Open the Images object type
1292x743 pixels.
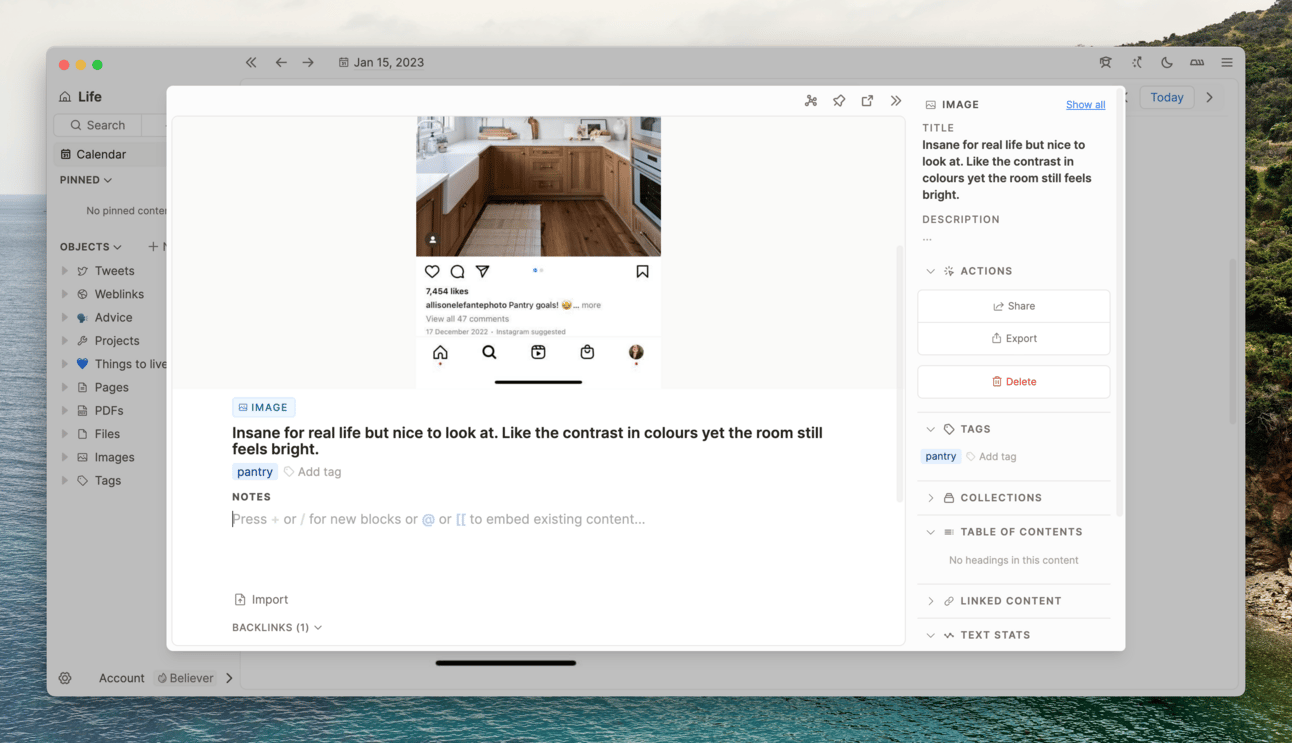(x=114, y=457)
